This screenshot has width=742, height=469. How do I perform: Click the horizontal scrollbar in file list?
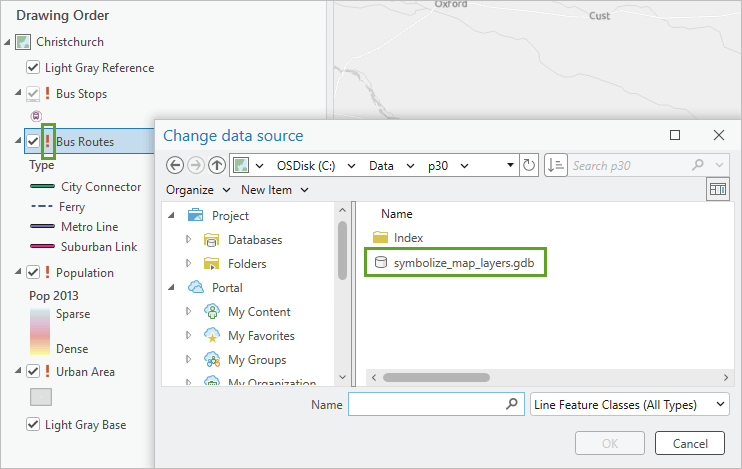[436, 377]
